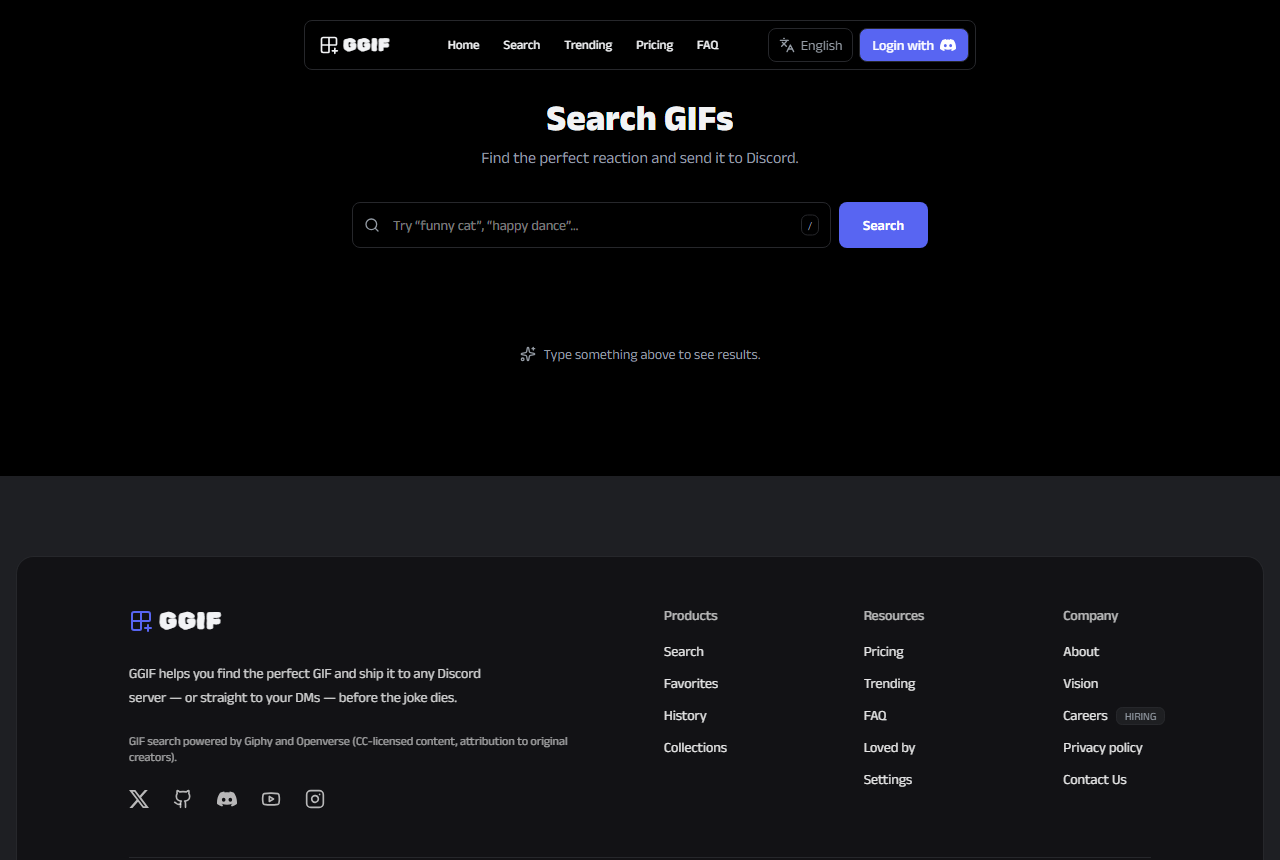The height and width of the screenshot is (860, 1280).
Task: Open Pricing in the top navigation
Action: pos(654,45)
